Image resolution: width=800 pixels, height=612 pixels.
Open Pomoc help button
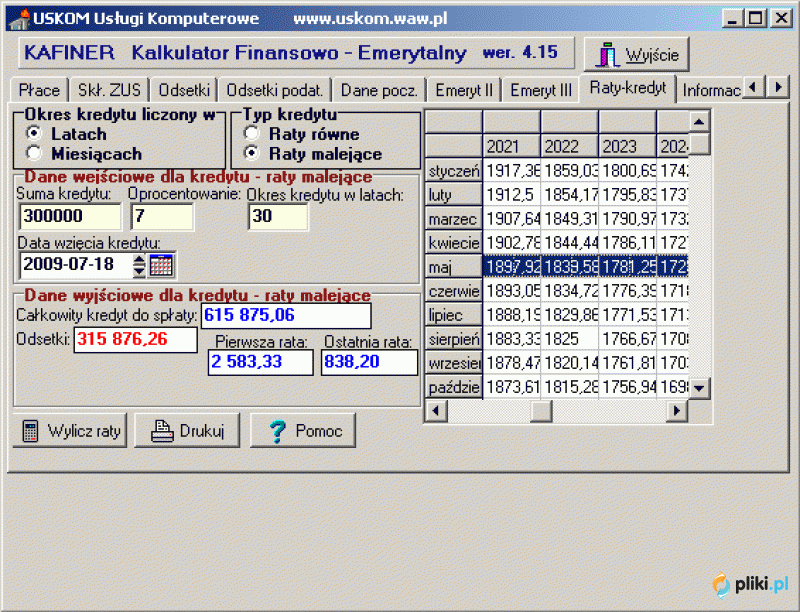click(303, 431)
